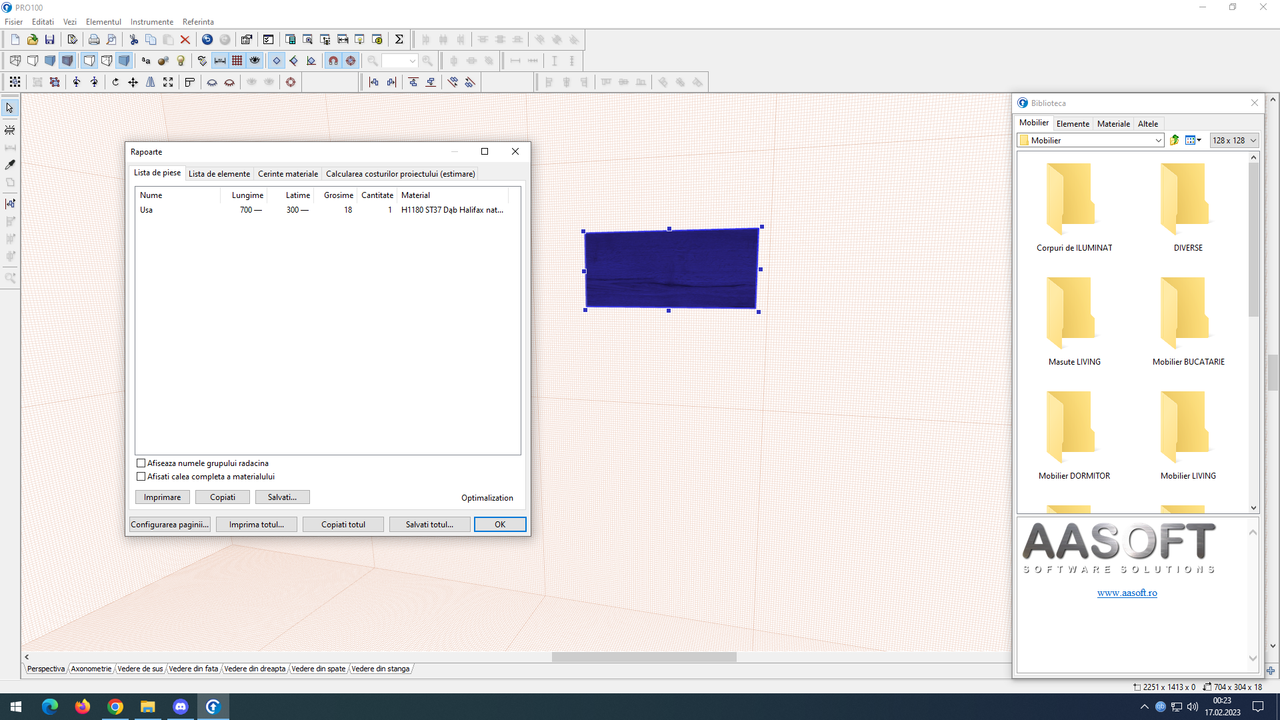
Task: Click the Print icon in the toolbar
Action: (94, 40)
